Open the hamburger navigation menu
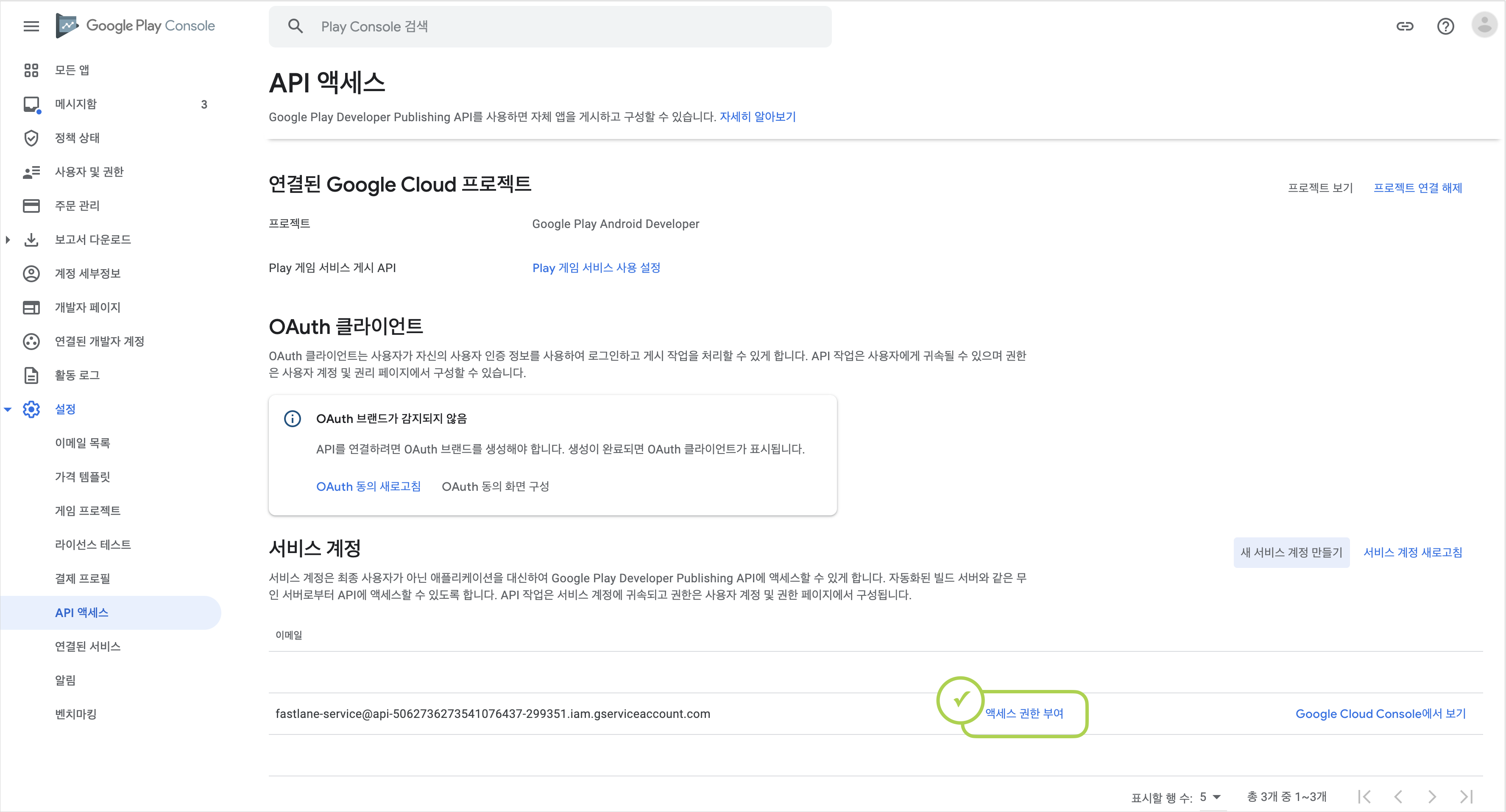The image size is (1506, 812). pyautogui.click(x=31, y=26)
